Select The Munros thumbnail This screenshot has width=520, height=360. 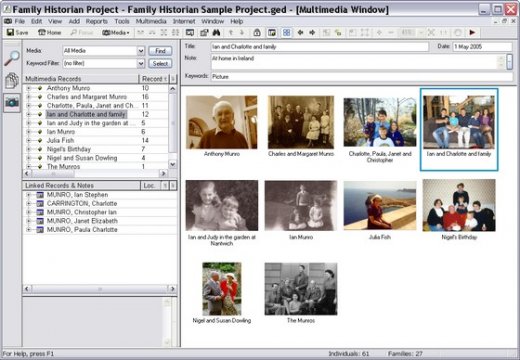pyautogui.click(x=301, y=289)
